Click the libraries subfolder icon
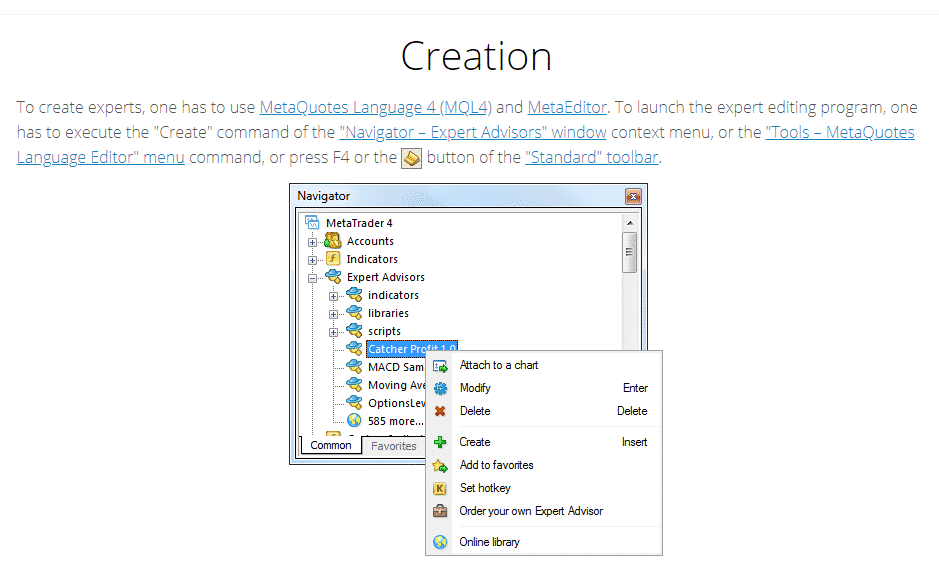The image size is (939, 562). 355,312
